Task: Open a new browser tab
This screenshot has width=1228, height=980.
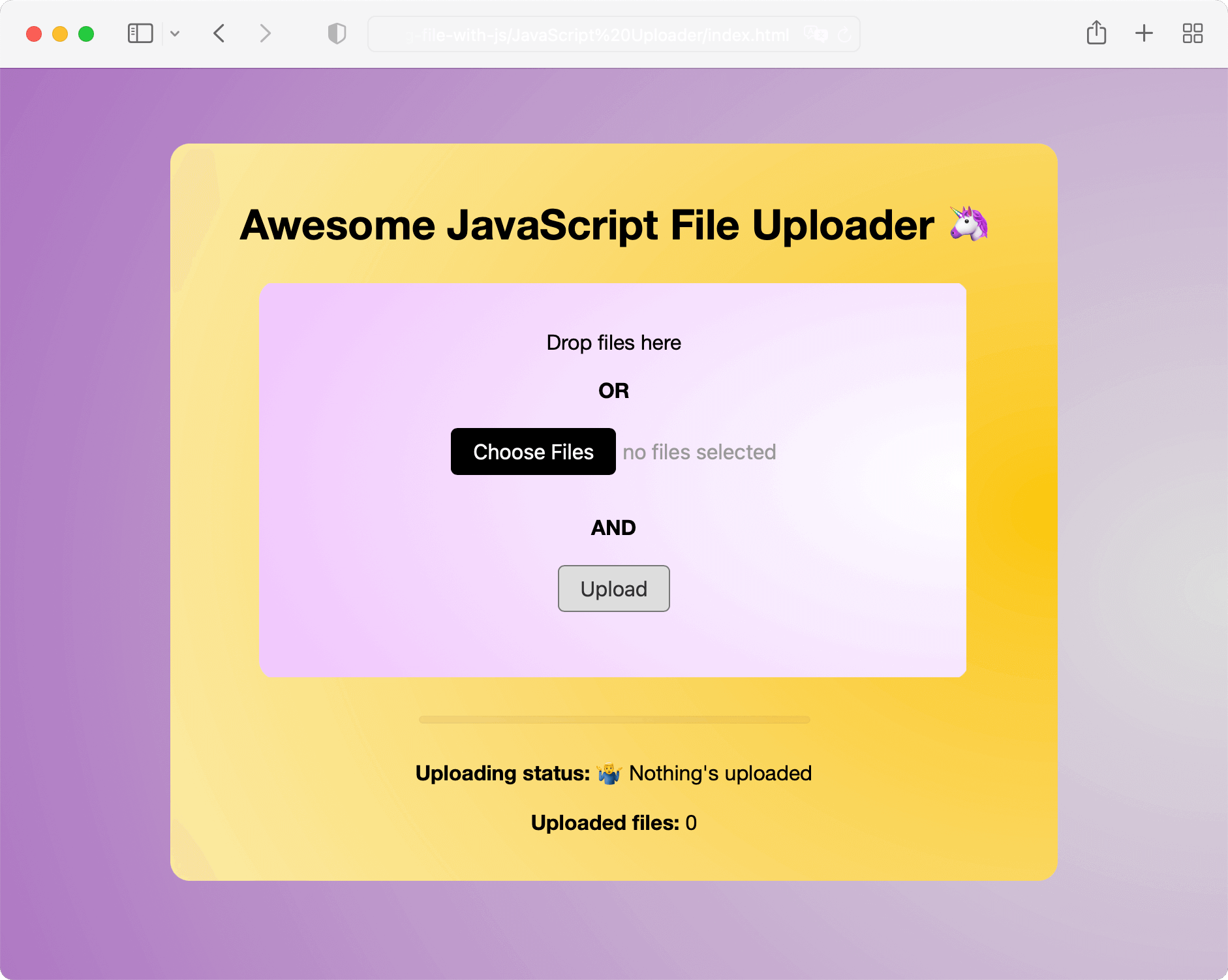Action: 1144,33
